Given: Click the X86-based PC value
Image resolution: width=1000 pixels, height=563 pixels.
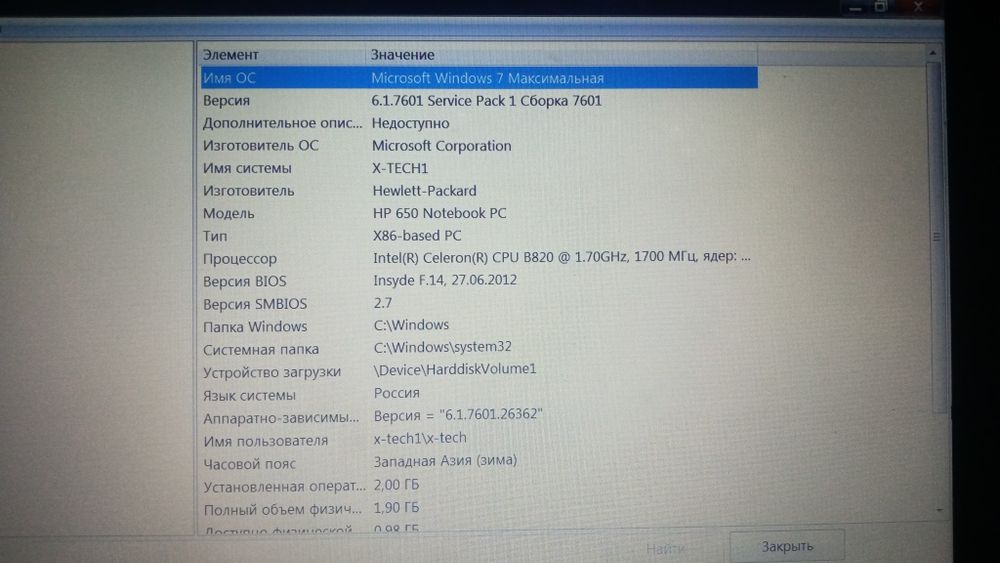Looking at the screenshot, I should click(417, 235).
